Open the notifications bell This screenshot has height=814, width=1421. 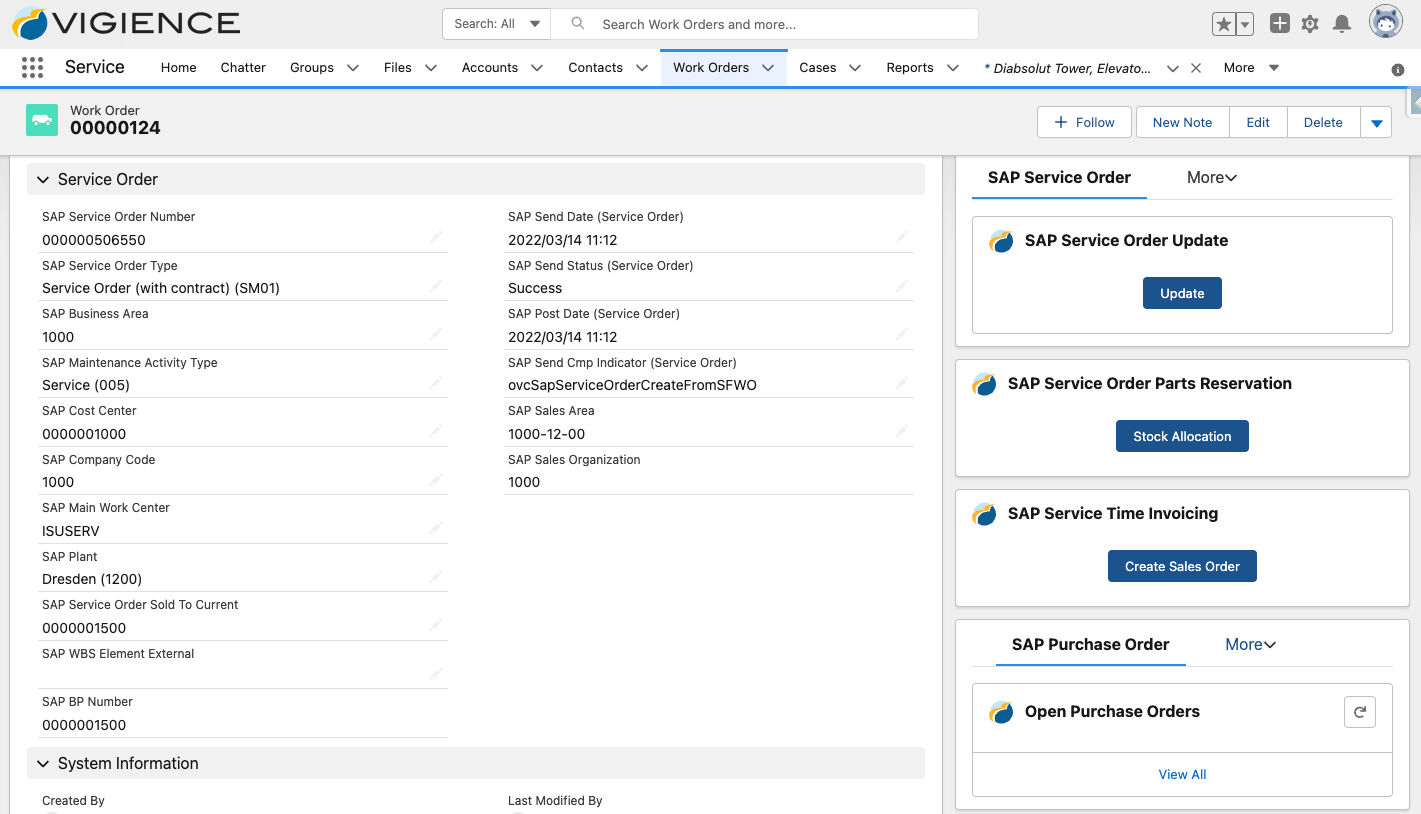click(1342, 24)
